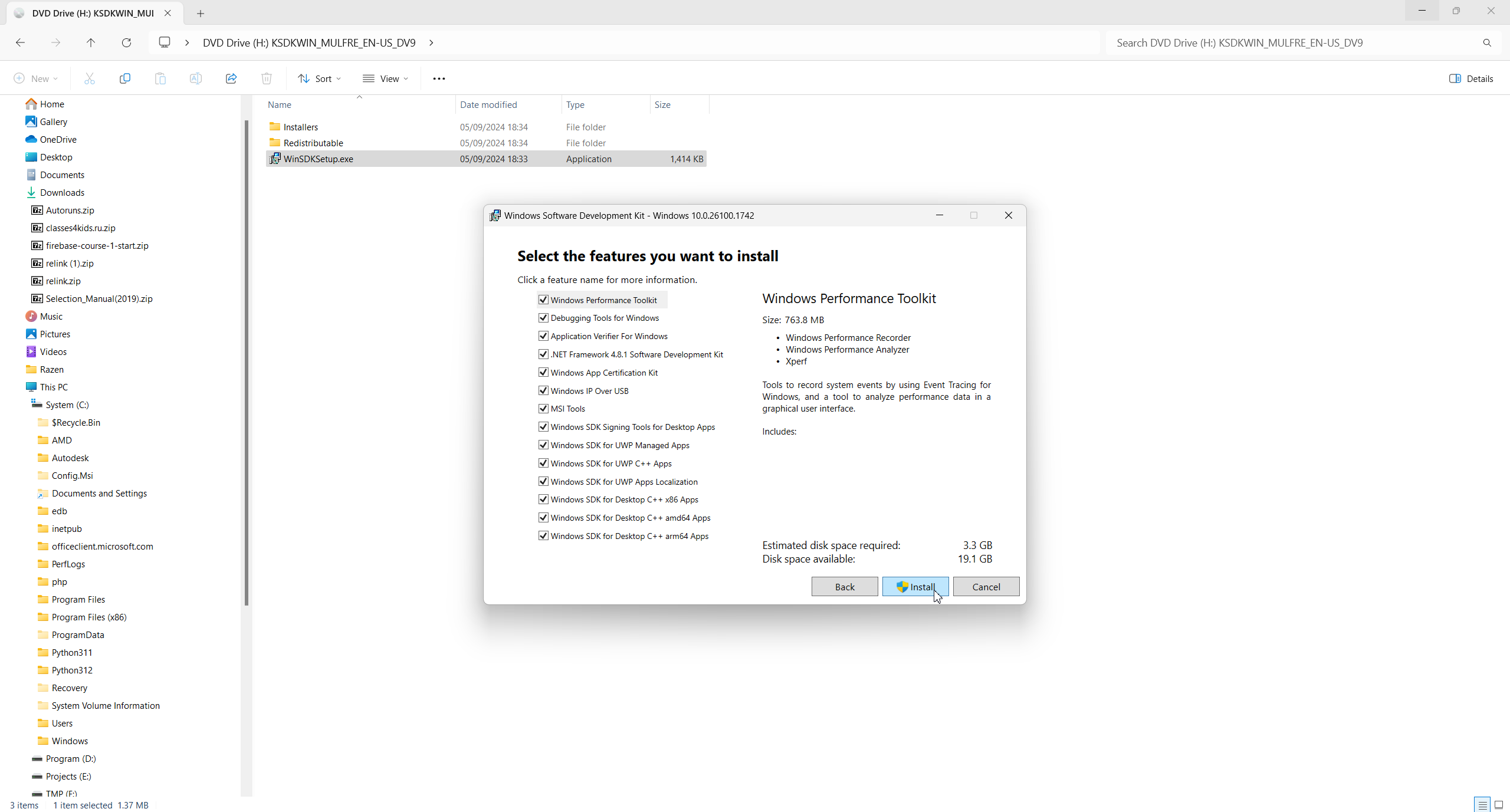Expand the breadcrumb chevron after DVD Drive path
Image resolution: width=1510 pixels, height=812 pixels.
(431, 42)
